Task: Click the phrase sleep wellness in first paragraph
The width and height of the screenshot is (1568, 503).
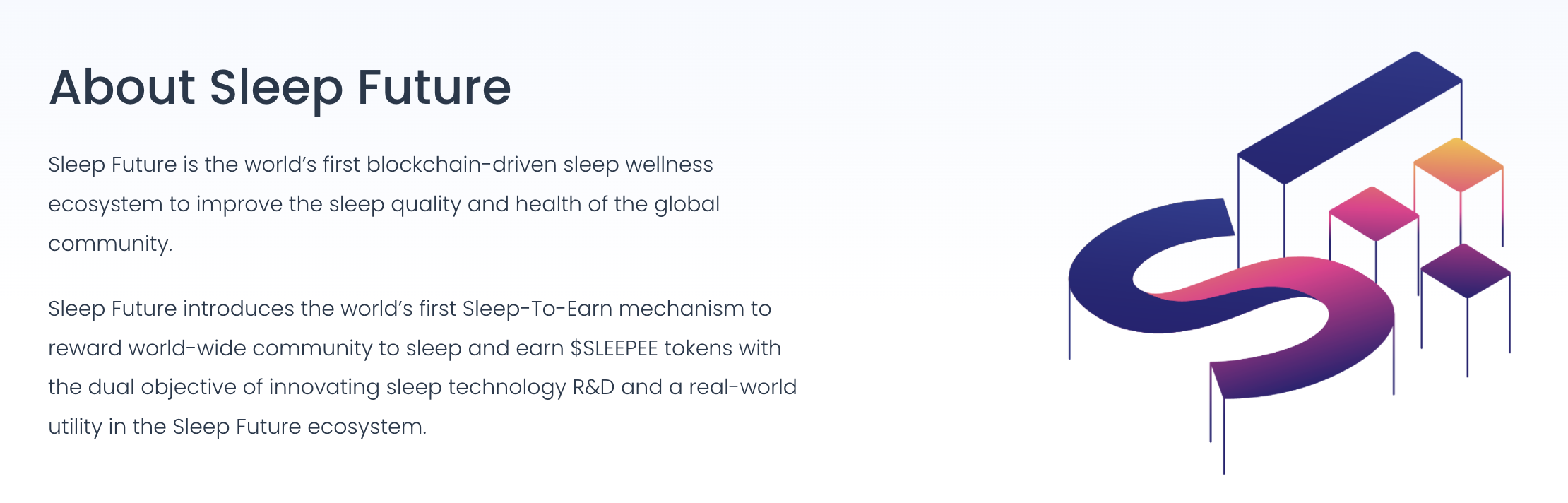Action: pyautogui.click(x=638, y=165)
